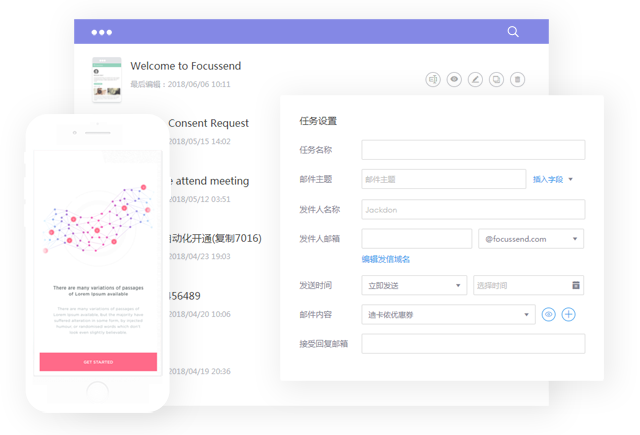Click the 发件人名称 field showing Jackdon
This screenshot has height=435, width=640.
473,209
